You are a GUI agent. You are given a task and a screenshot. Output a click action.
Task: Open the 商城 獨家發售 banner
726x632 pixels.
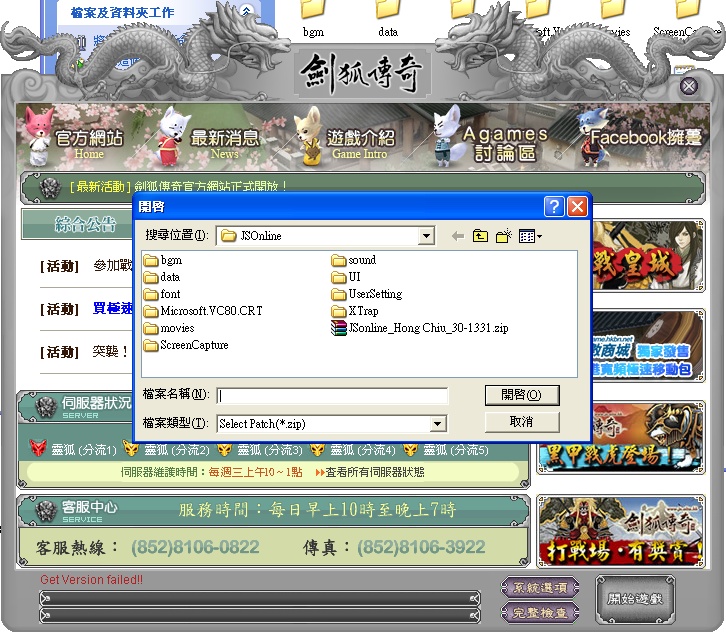[649, 345]
